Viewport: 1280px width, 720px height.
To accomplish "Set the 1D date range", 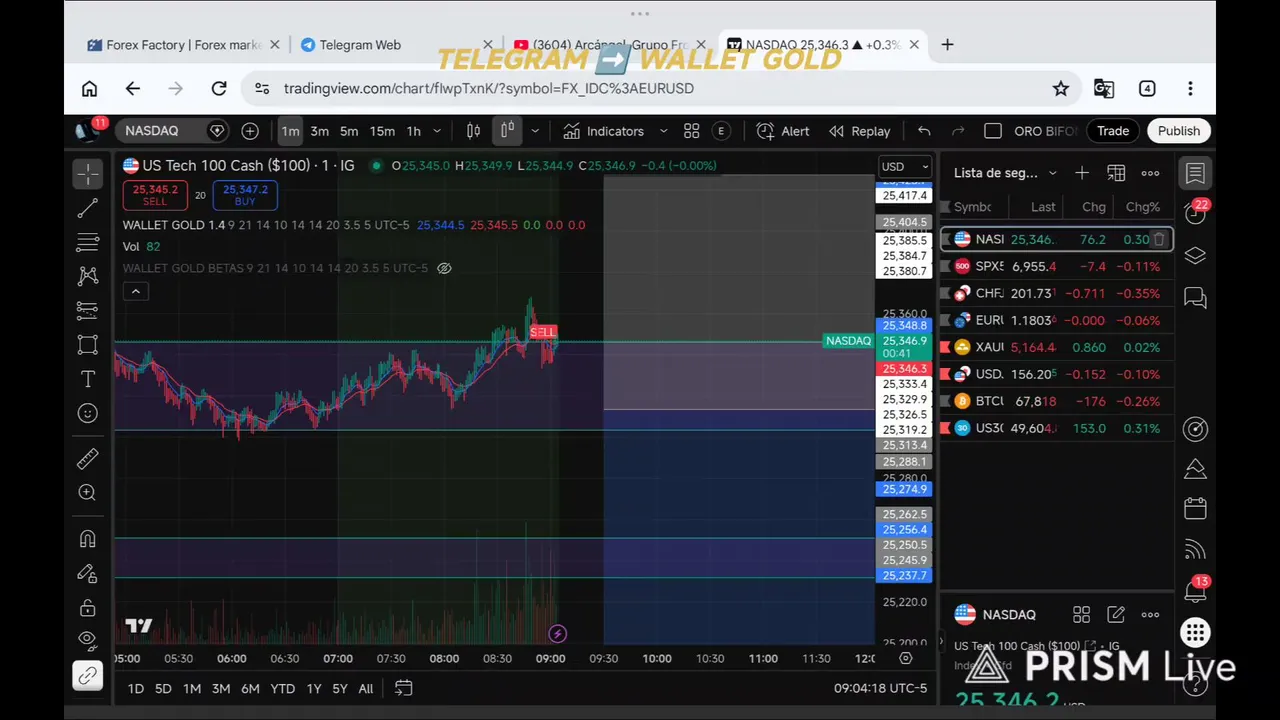I will tap(136, 688).
